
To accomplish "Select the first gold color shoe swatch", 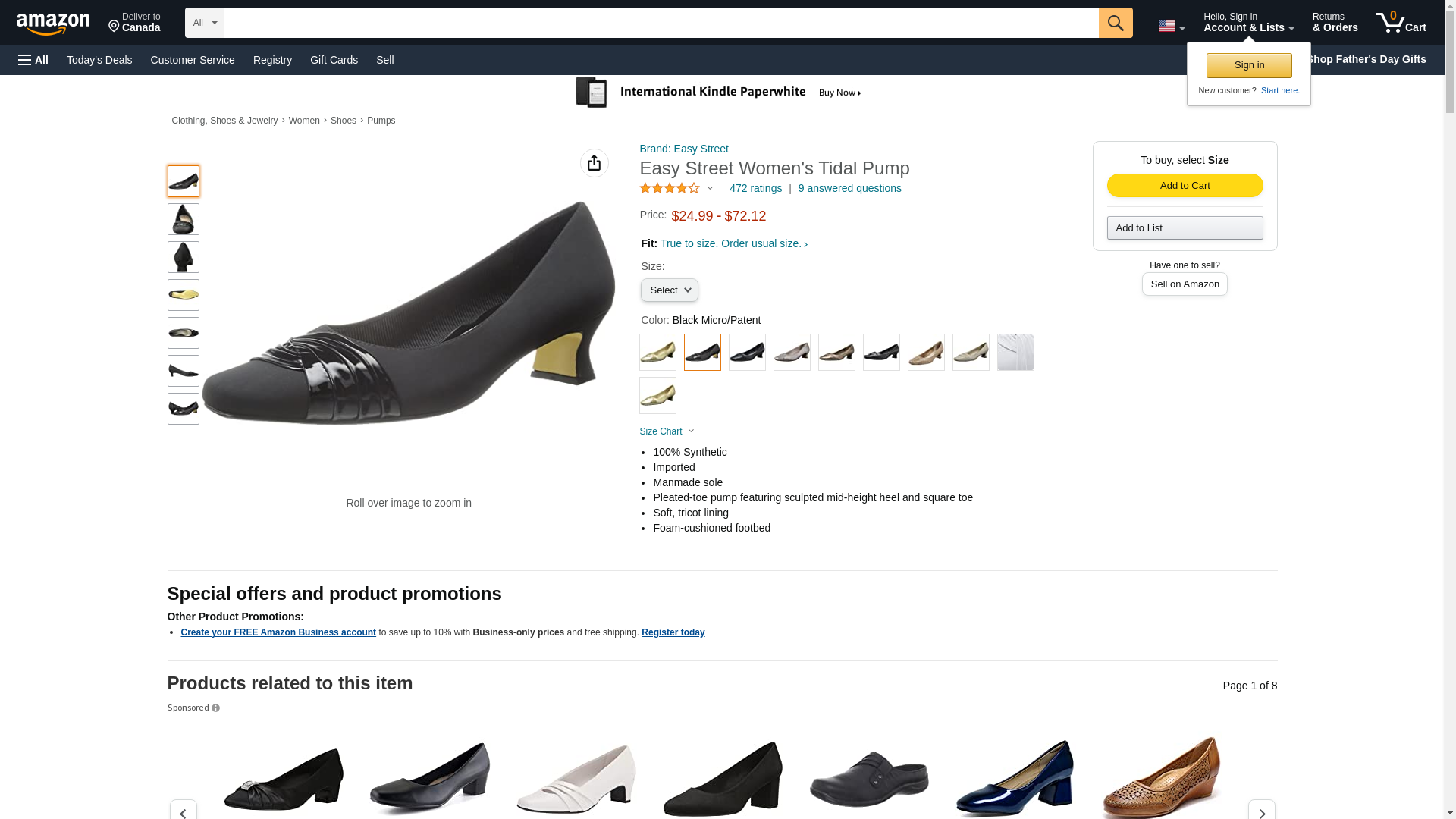I will pyautogui.click(x=657, y=353).
